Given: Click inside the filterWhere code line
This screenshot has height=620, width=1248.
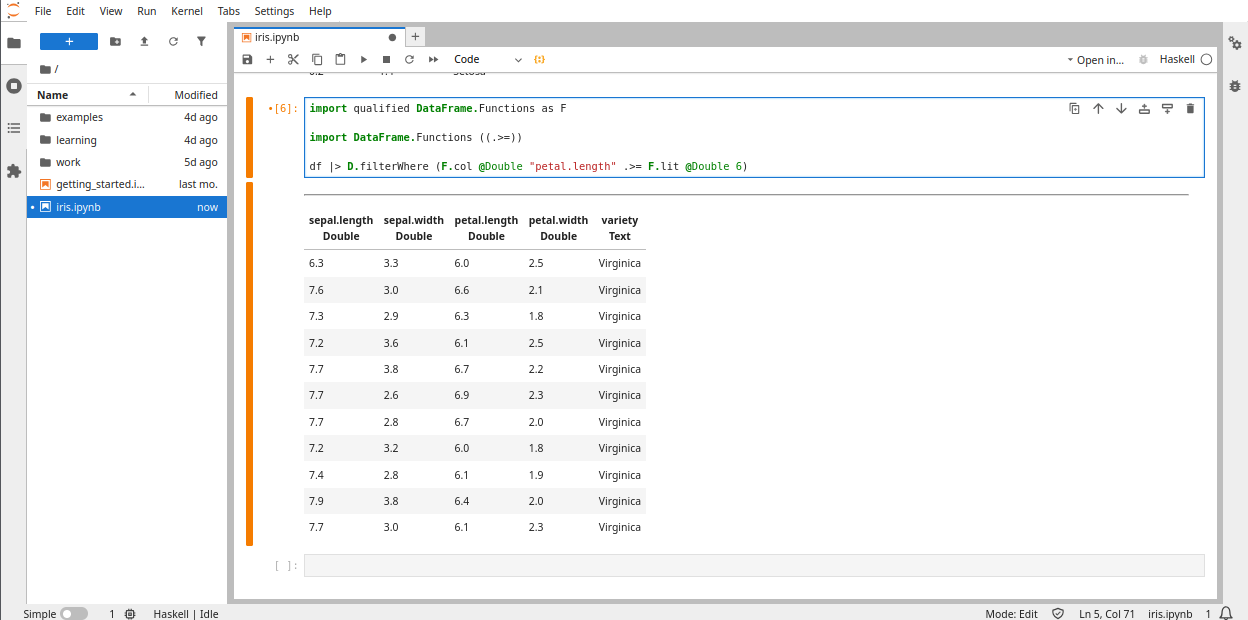Looking at the screenshot, I should click(528, 166).
